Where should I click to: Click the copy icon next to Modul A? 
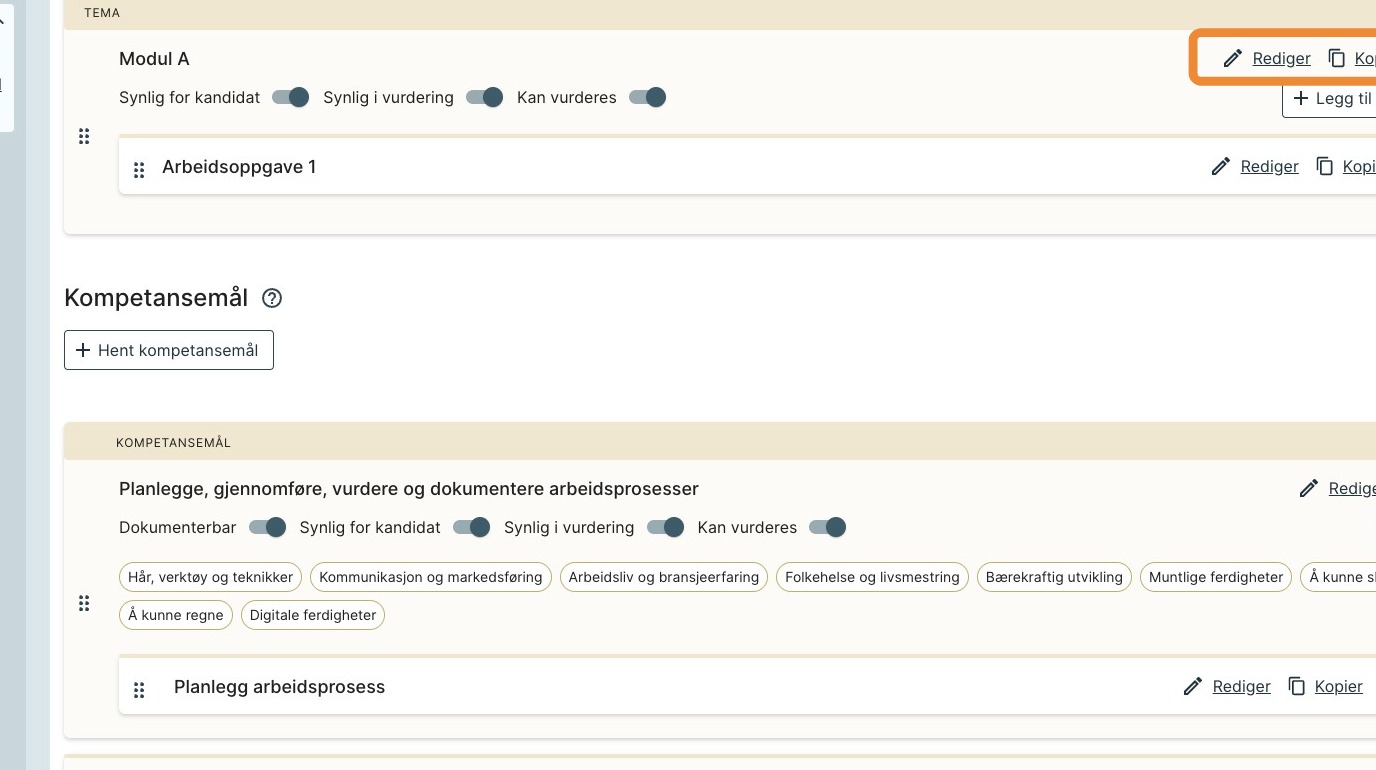click(x=1337, y=59)
